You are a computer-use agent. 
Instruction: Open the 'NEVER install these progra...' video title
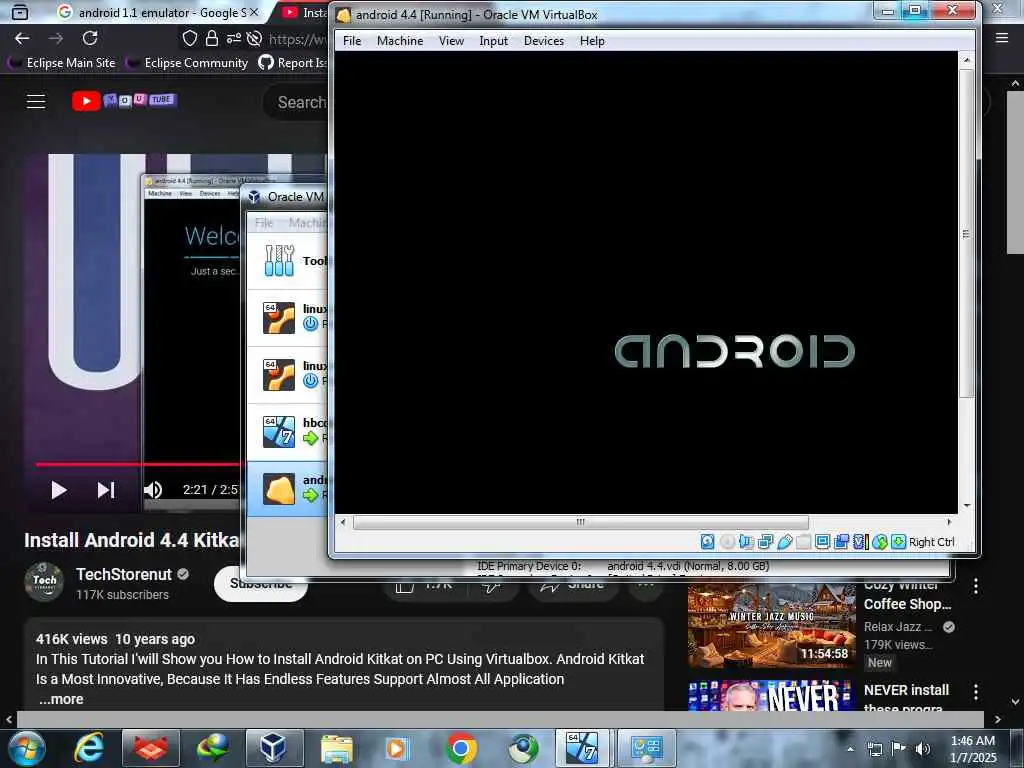(906, 699)
